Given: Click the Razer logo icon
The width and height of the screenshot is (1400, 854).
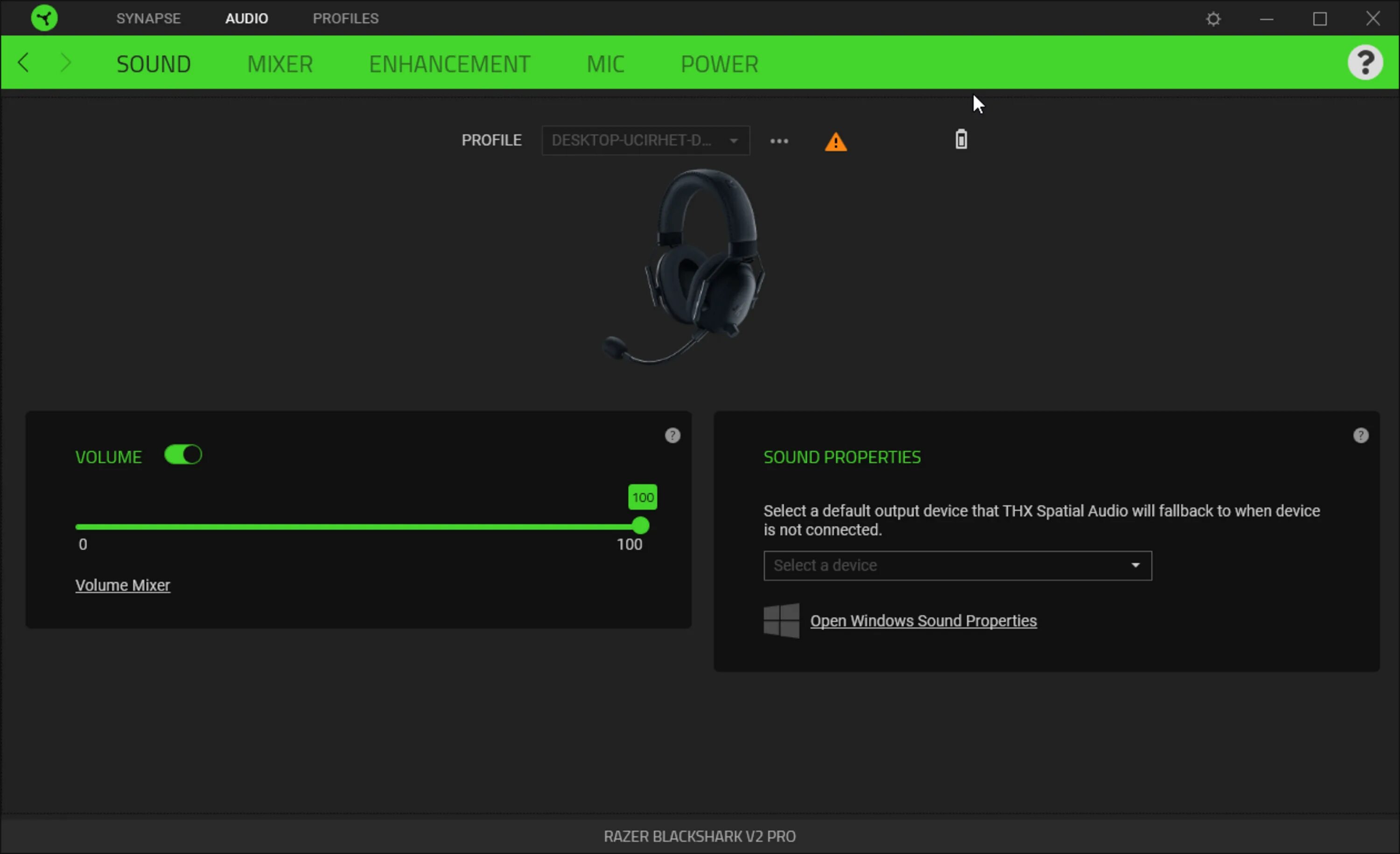Looking at the screenshot, I should [44, 18].
